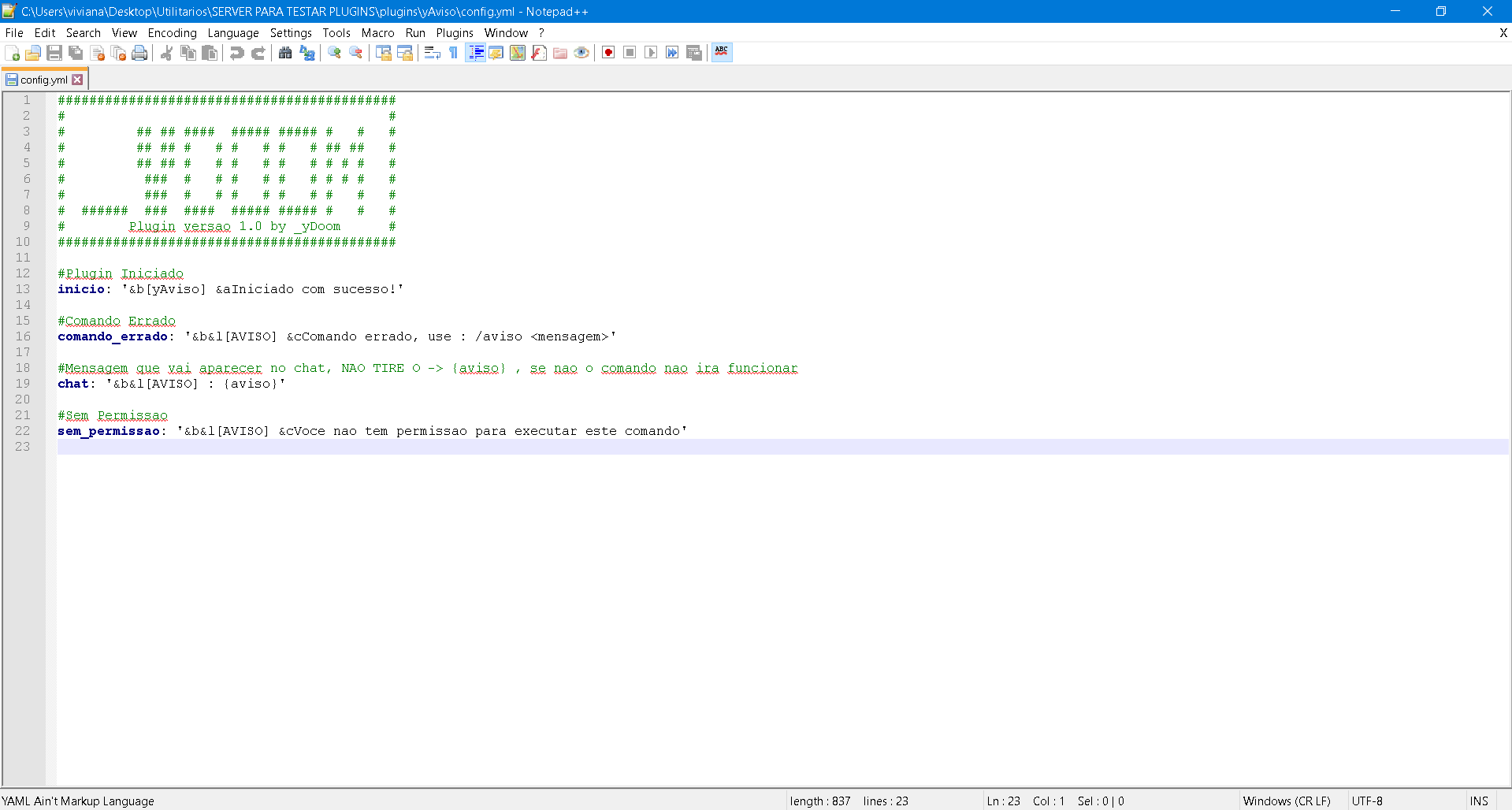Viewport: 1512px width, 810px height.
Task: Click Ln : 23 position in status bar
Action: pos(1003,801)
